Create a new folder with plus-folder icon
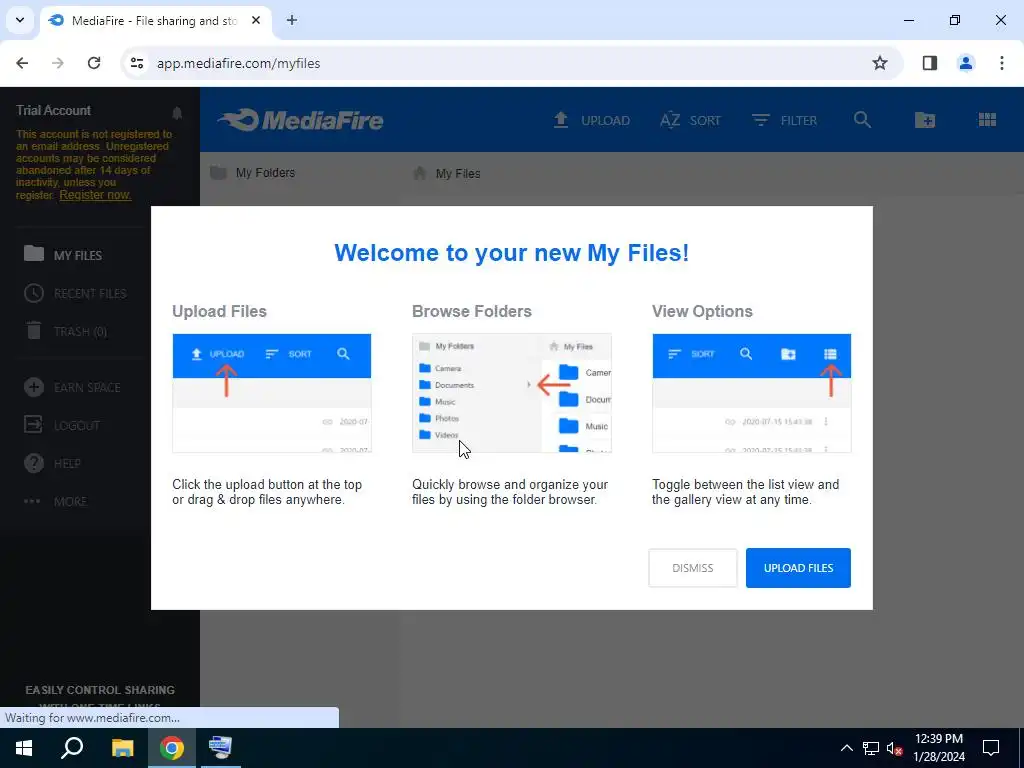Image resolution: width=1024 pixels, height=768 pixels. tap(925, 120)
